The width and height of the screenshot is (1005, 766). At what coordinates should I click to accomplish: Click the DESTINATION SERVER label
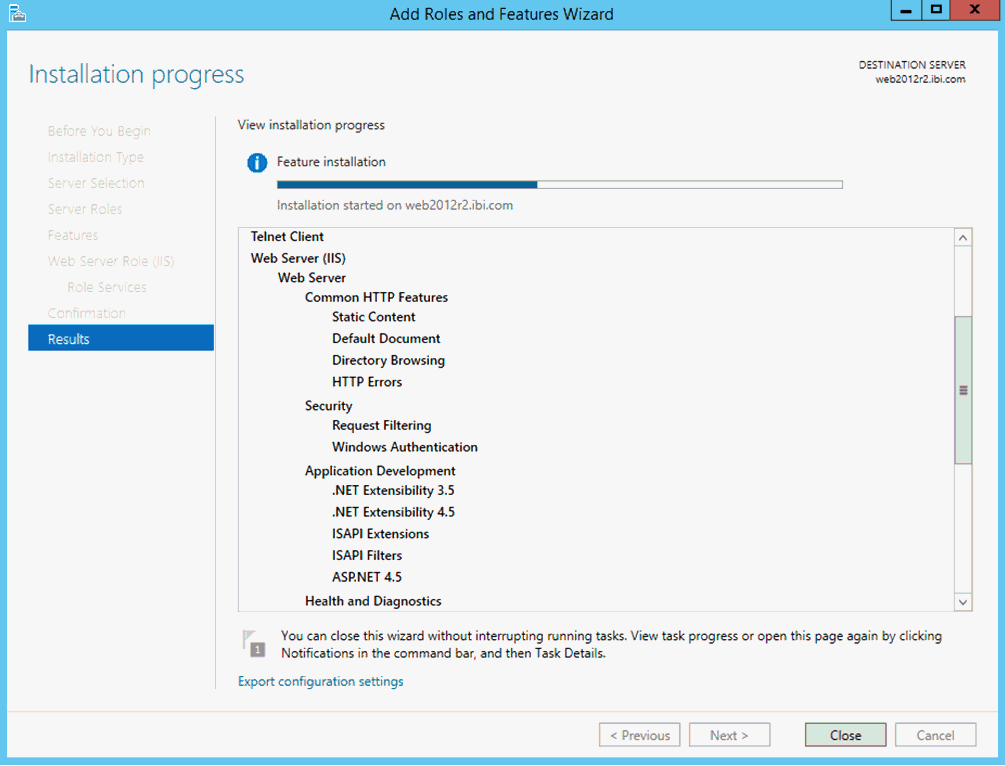coord(912,65)
